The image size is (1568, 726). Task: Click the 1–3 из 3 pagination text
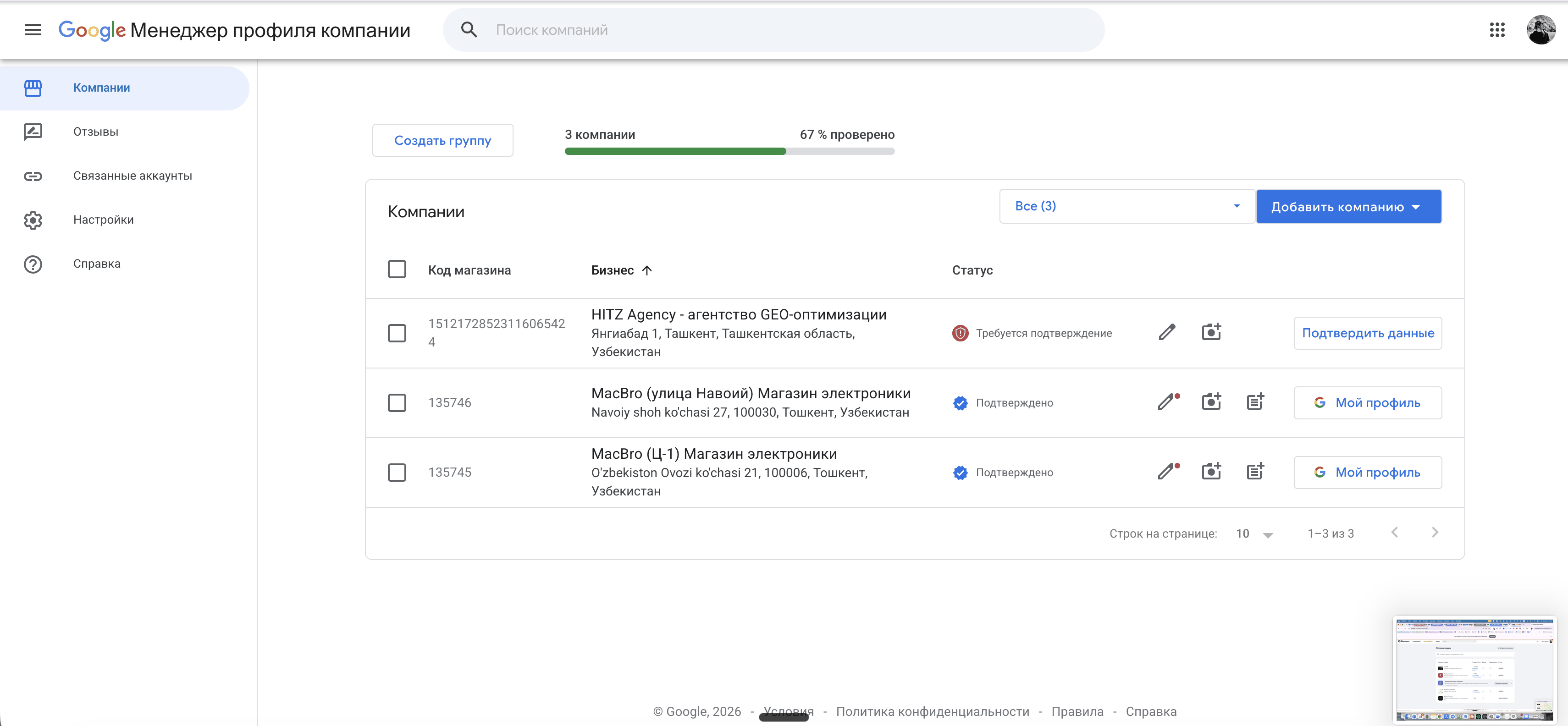coord(1331,533)
